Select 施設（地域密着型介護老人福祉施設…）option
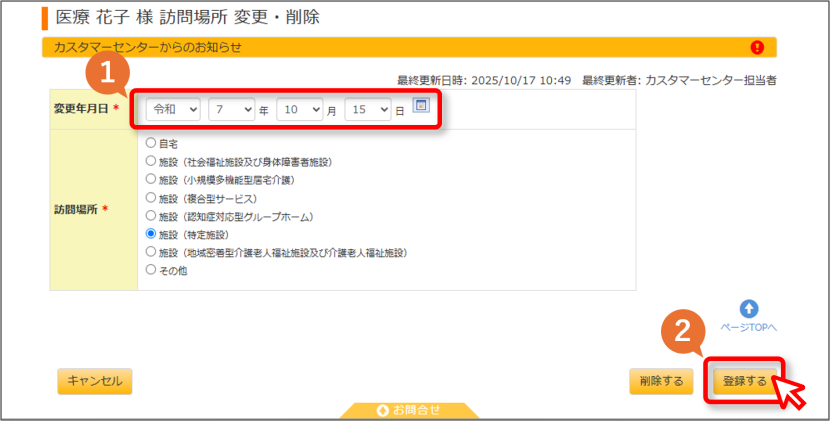Screen dimensions: 830x421 click(151, 252)
